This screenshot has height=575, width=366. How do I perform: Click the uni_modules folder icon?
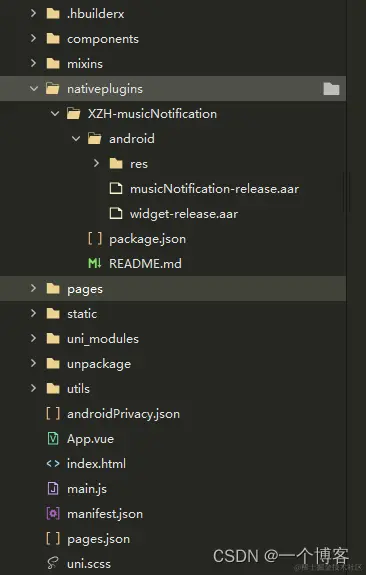click(x=53, y=339)
